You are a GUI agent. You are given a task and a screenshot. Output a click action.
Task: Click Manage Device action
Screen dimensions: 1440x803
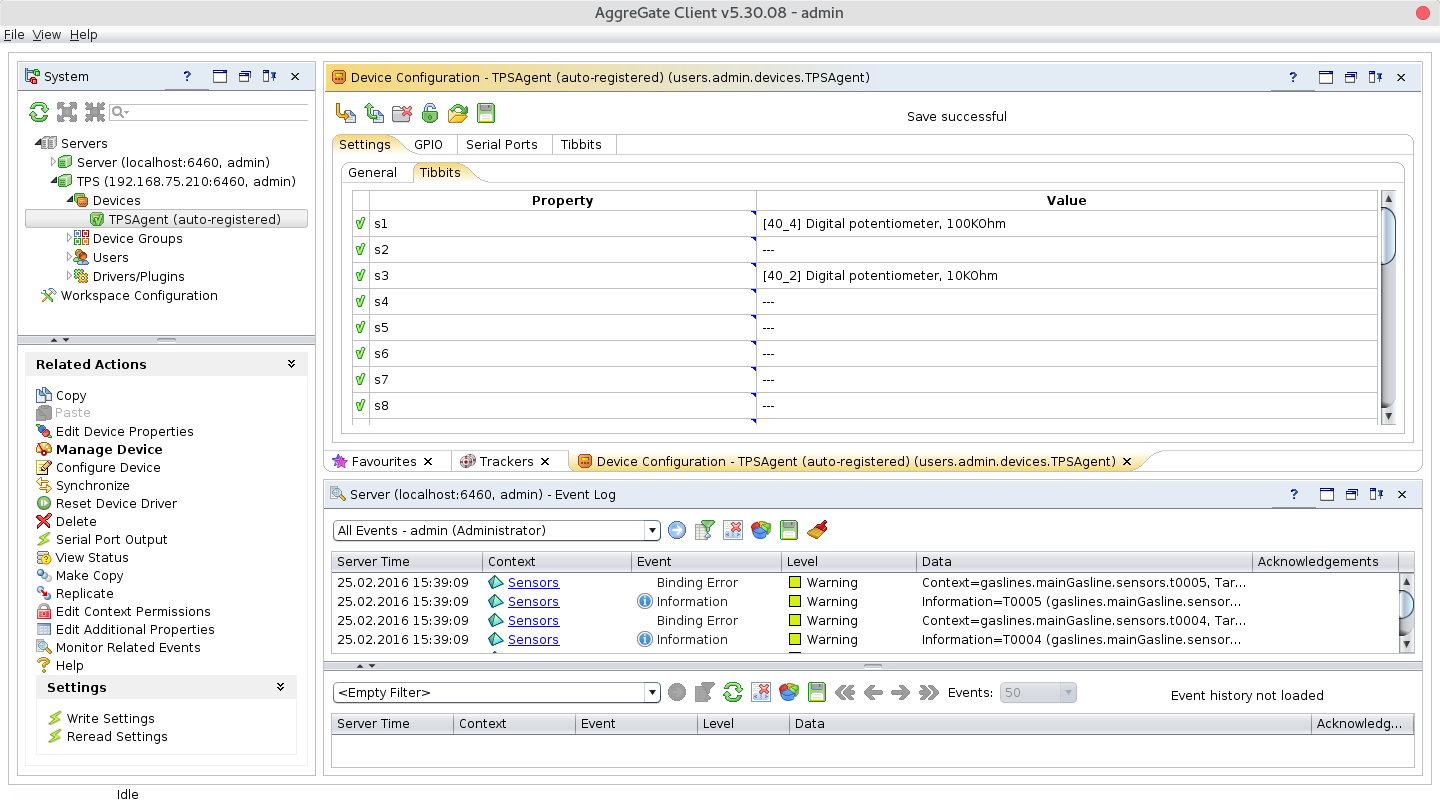[109, 449]
